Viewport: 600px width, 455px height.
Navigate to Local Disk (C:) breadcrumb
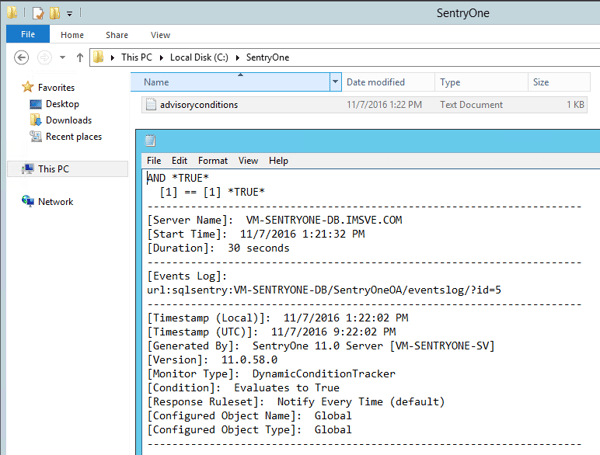pyautogui.click(x=199, y=57)
